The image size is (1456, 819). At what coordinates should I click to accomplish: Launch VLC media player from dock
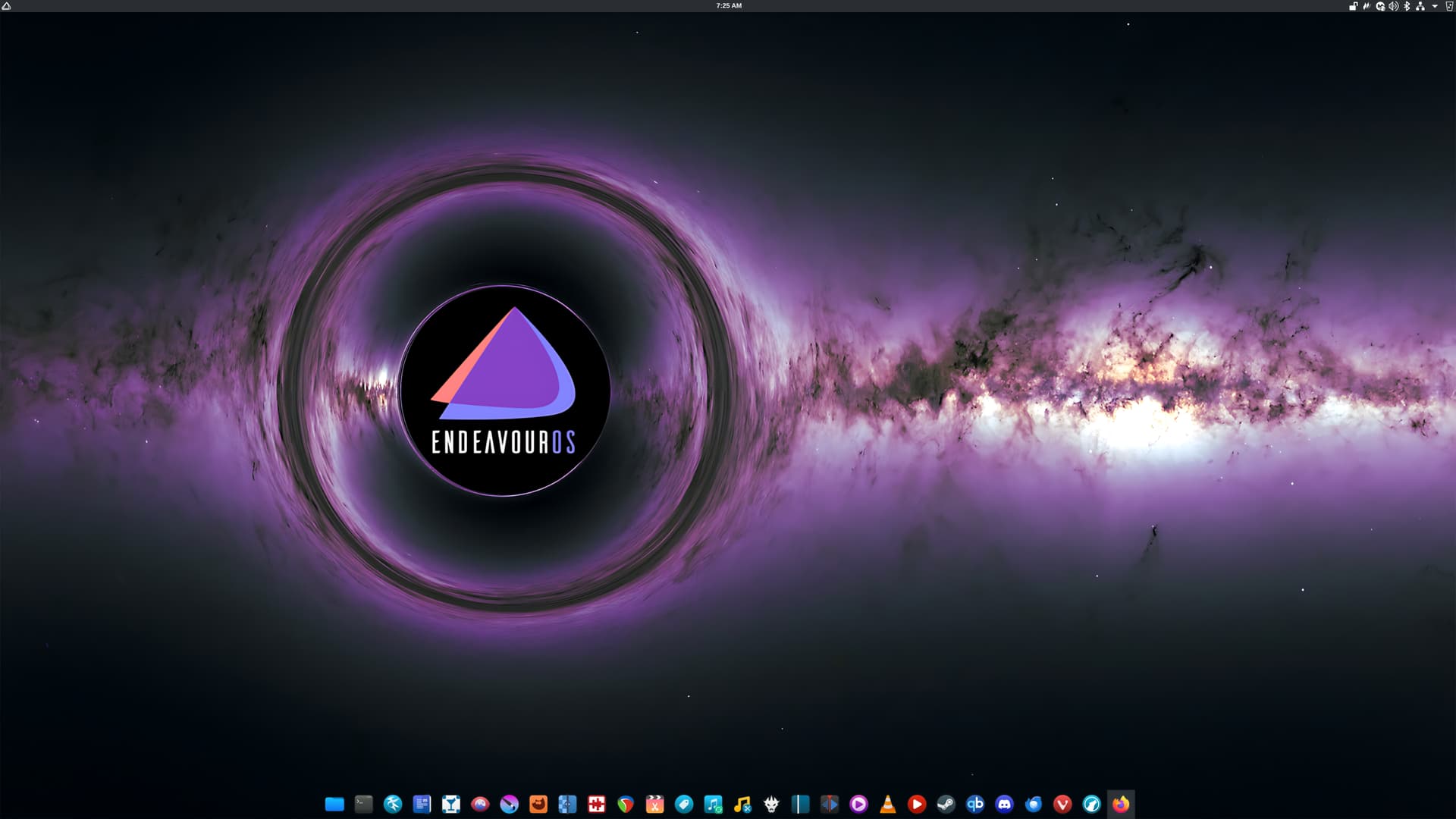coord(887,804)
